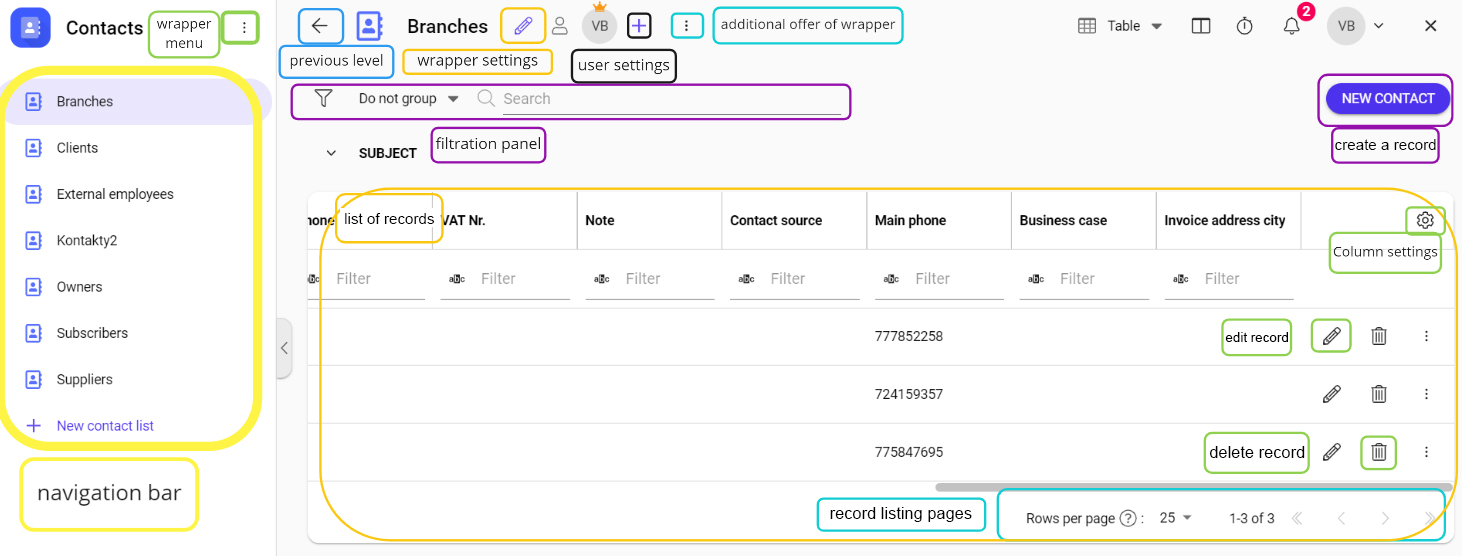Open the timer stopwatch icon
1462x556 pixels.
[1244, 26]
